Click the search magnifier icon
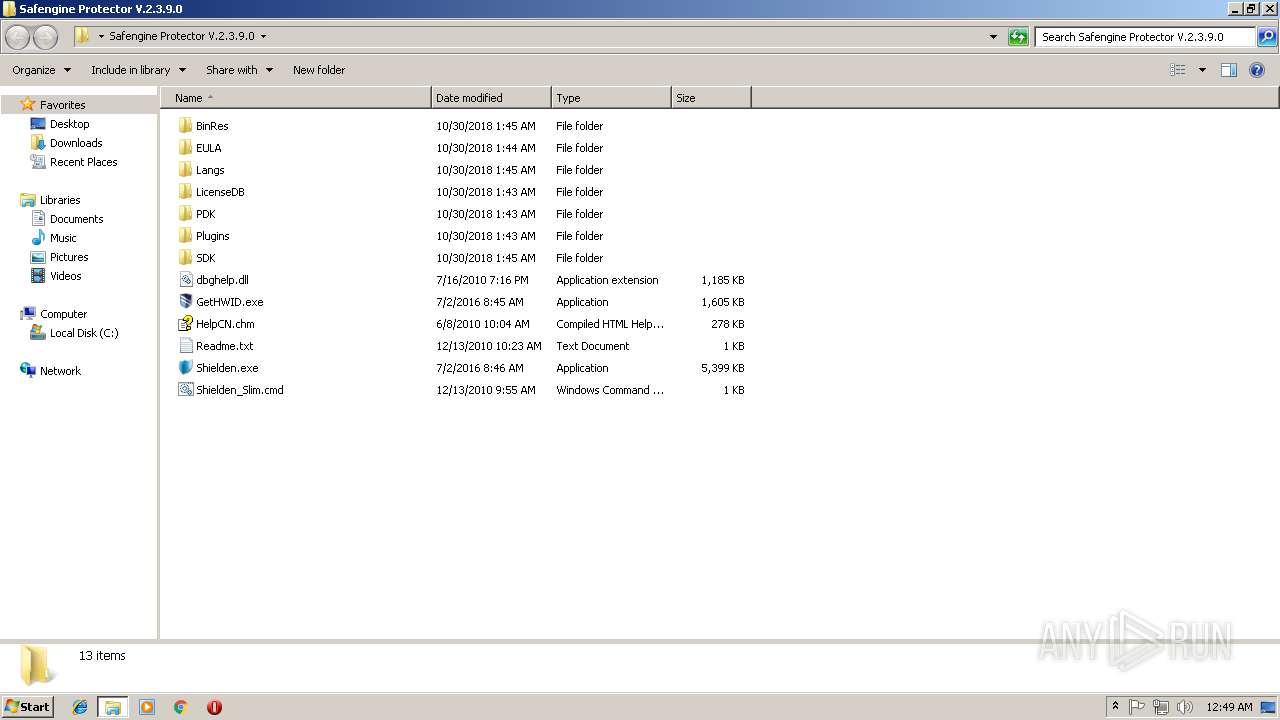Screen dimensions: 1280x720 point(1267,37)
